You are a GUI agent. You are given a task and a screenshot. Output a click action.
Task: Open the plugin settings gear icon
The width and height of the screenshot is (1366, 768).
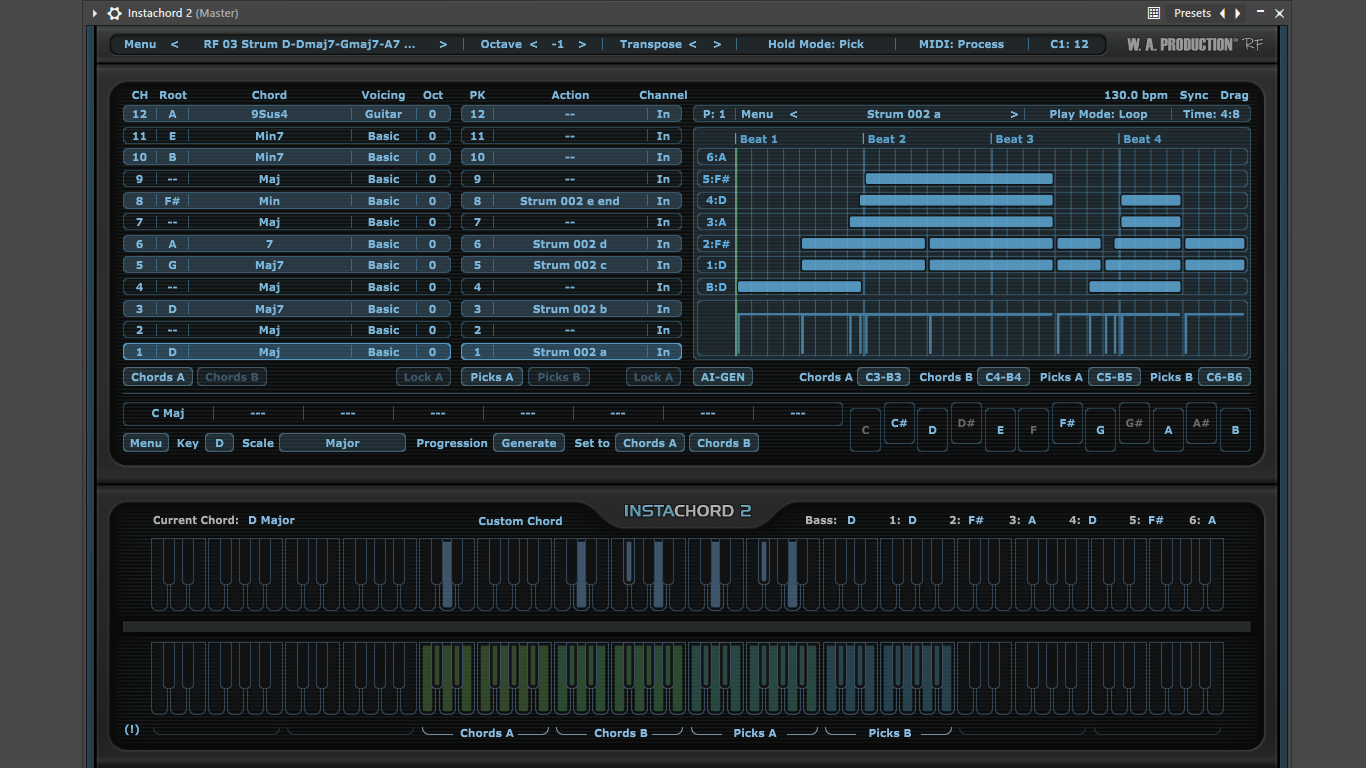coord(114,13)
